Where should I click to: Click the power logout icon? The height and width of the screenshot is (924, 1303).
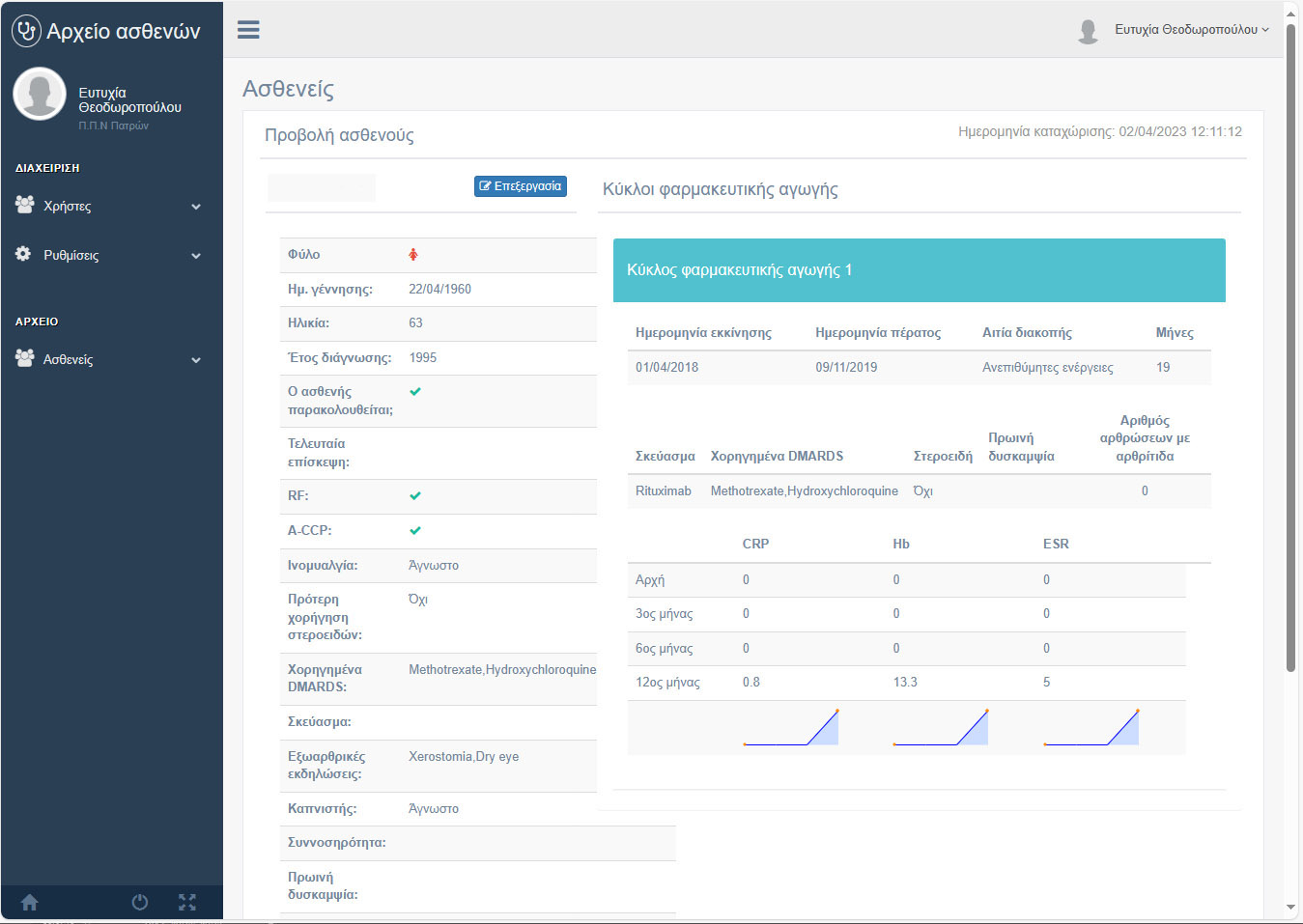[140, 902]
